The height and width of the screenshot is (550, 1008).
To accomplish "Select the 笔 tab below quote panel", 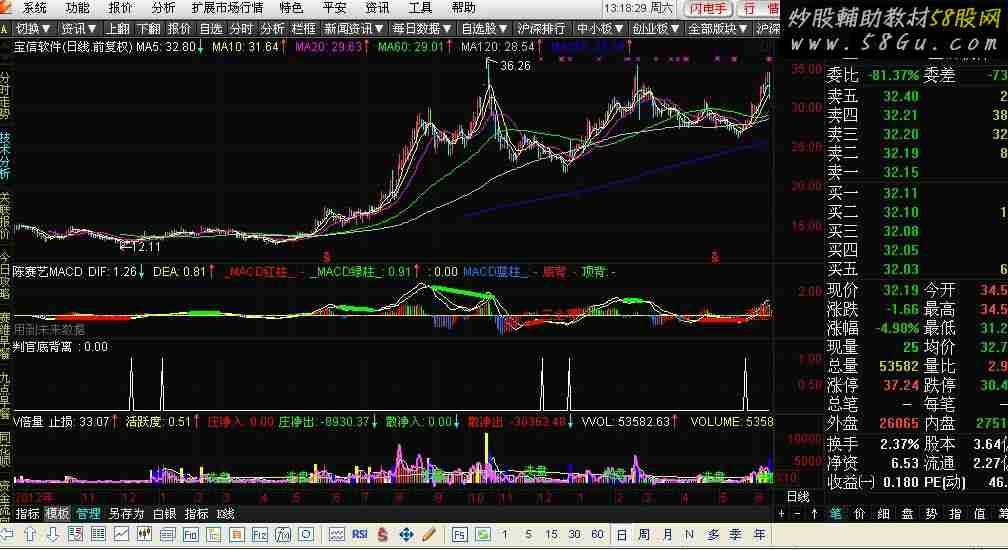I will [835, 513].
